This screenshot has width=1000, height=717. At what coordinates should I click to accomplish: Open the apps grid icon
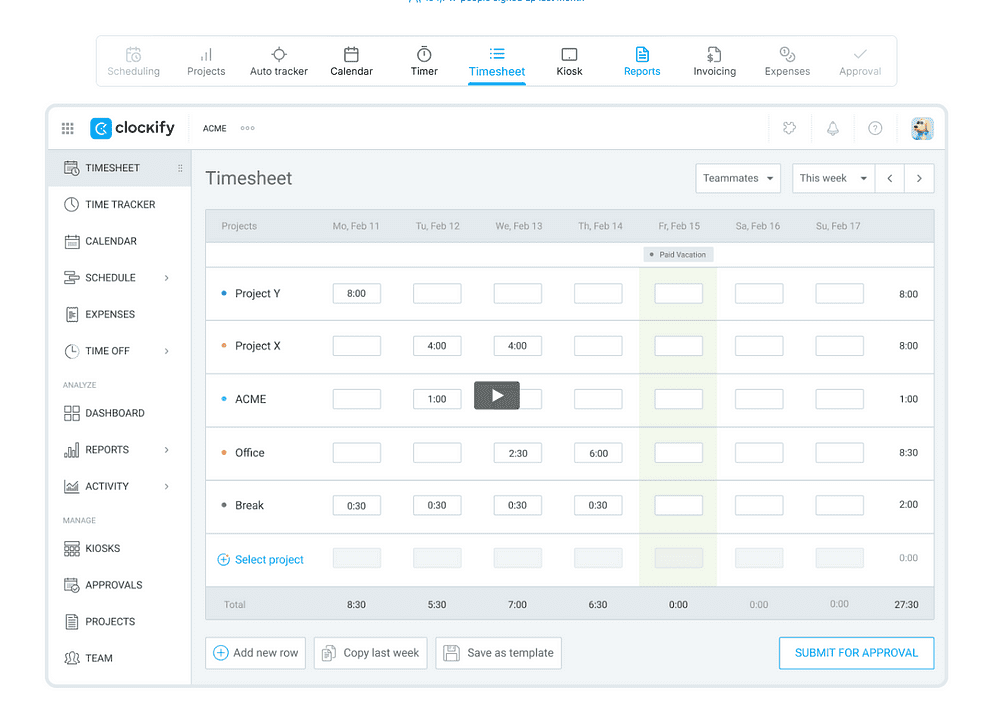(x=68, y=128)
